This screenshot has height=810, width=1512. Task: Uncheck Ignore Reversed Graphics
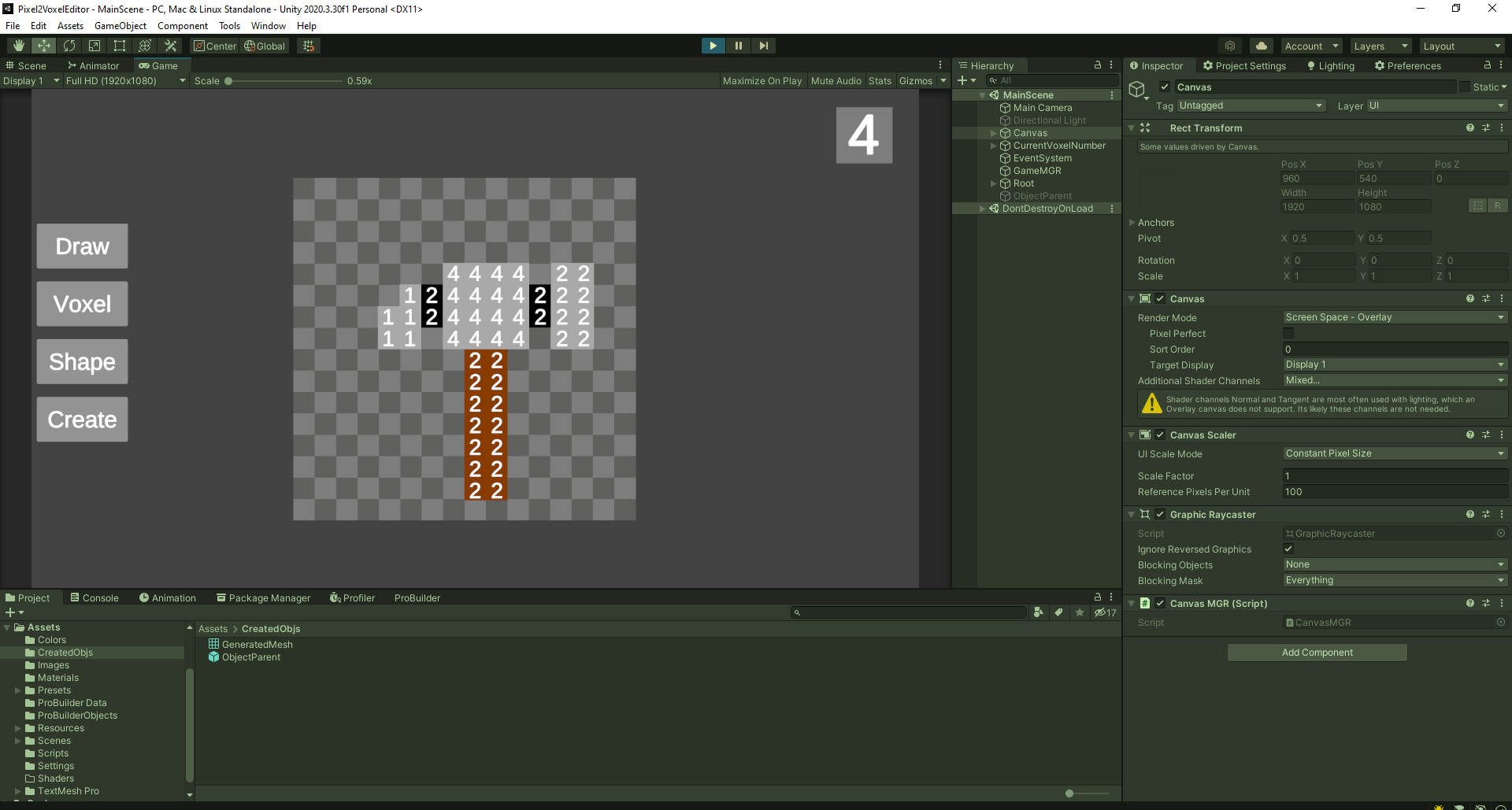coord(1288,549)
